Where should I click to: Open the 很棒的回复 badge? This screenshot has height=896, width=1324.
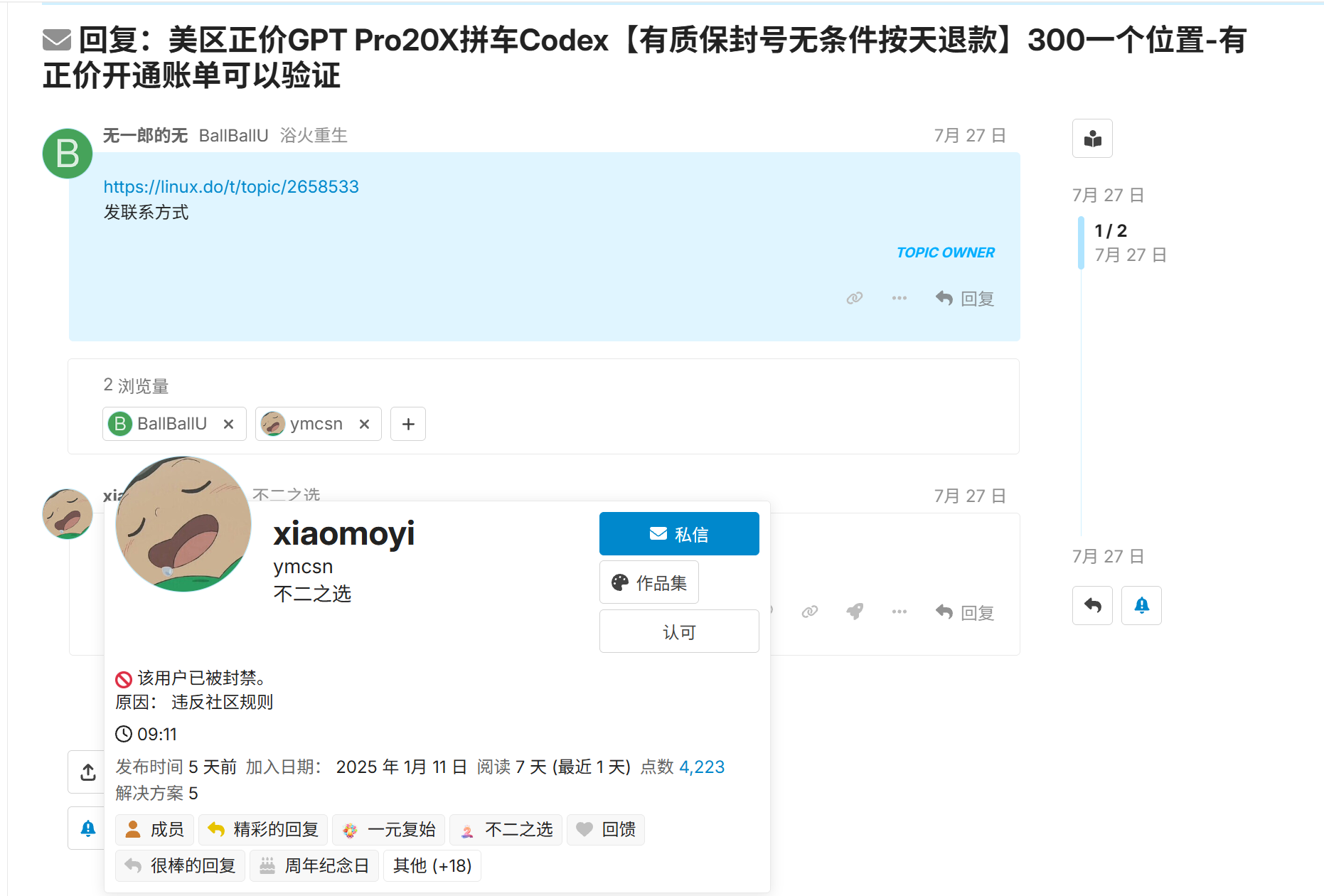pyautogui.click(x=180, y=865)
